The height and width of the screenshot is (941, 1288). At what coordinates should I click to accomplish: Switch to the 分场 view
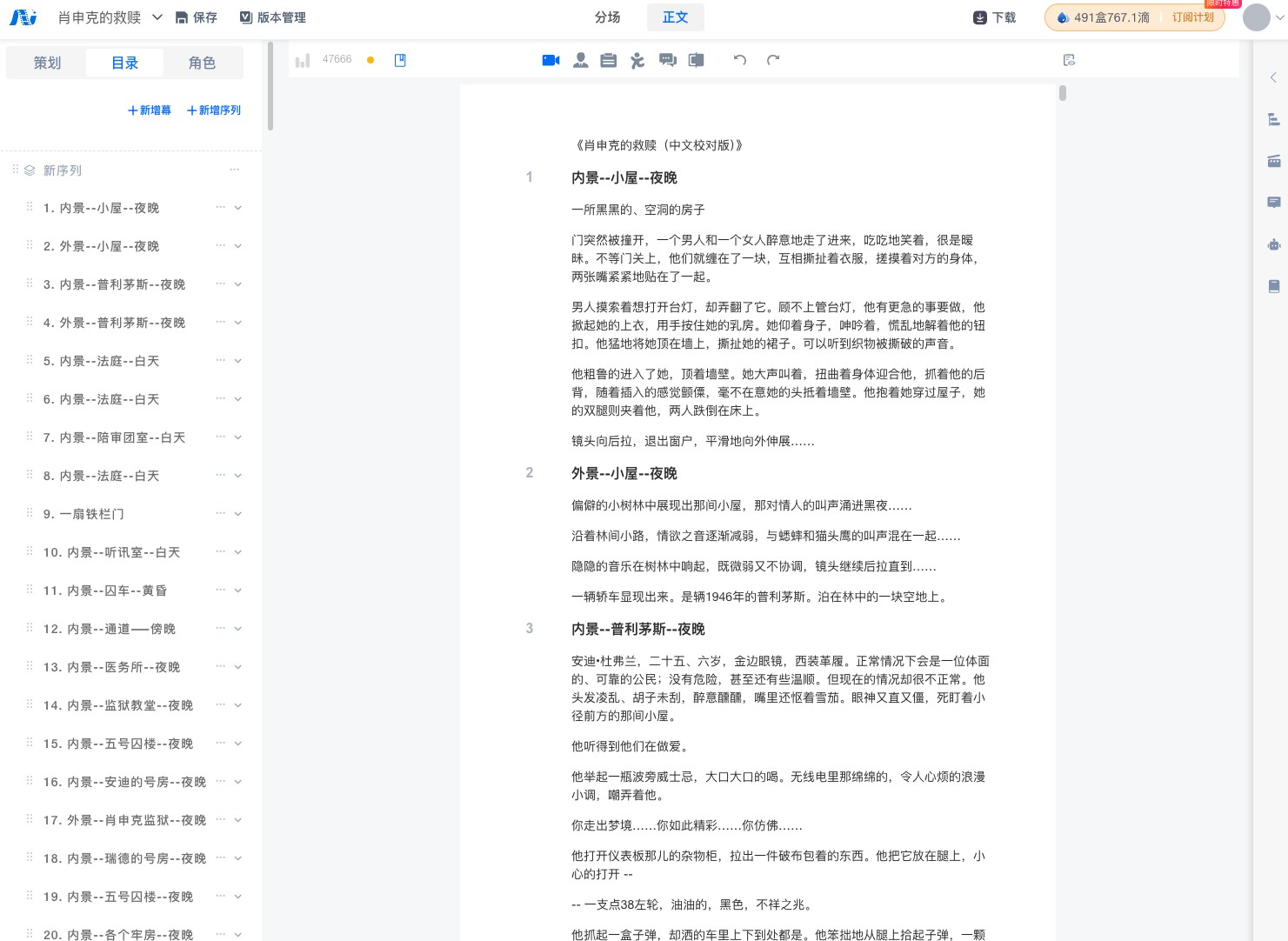point(608,17)
